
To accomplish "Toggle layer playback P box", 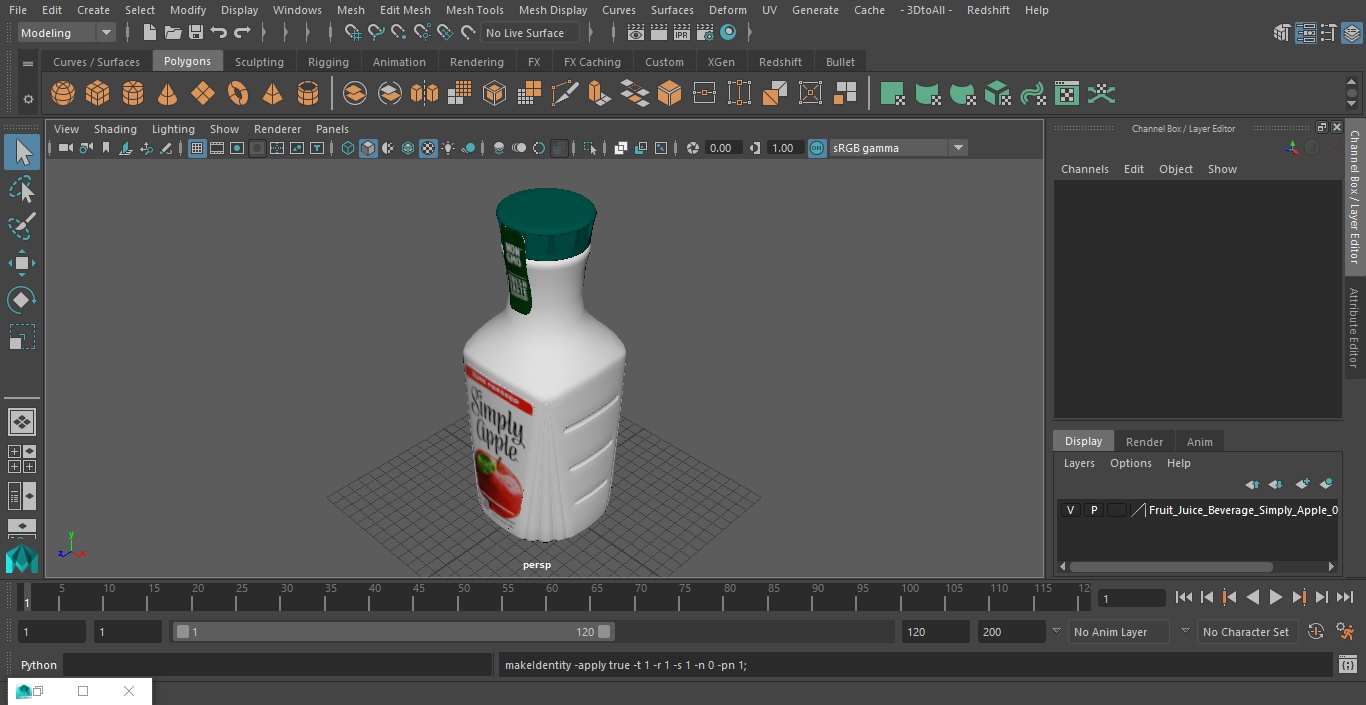I will 1093,510.
